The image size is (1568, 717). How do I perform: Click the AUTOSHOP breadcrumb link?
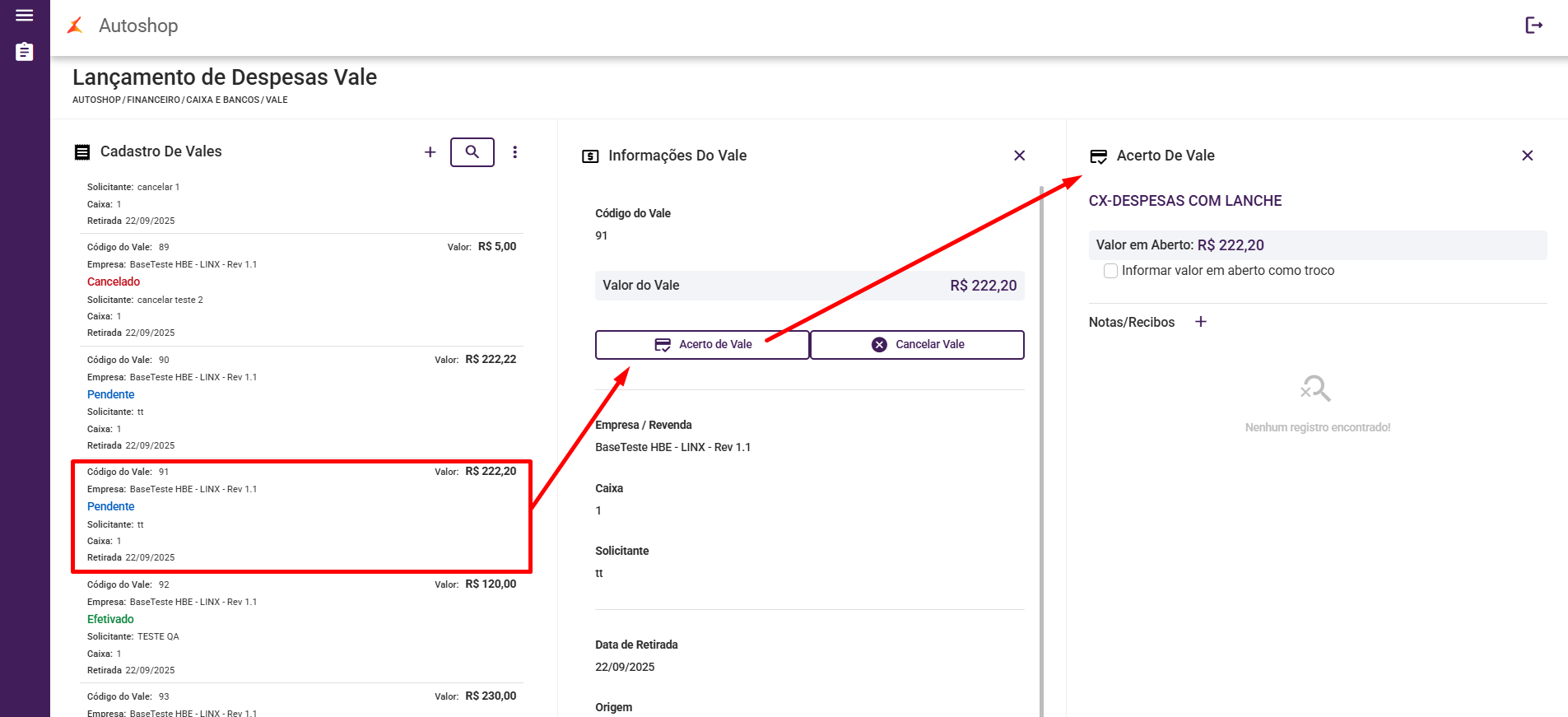[96, 100]
